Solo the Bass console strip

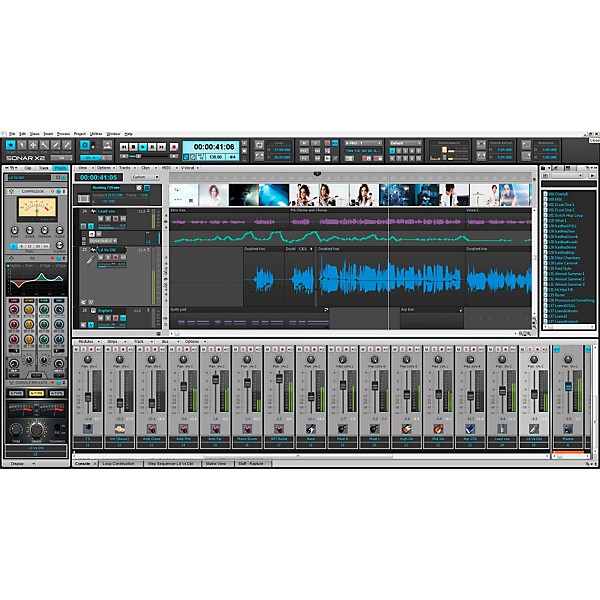(307, 349)
